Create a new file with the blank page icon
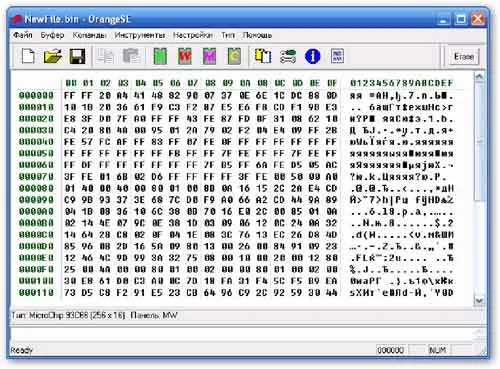The image size is (500, 369). [28, 56]
